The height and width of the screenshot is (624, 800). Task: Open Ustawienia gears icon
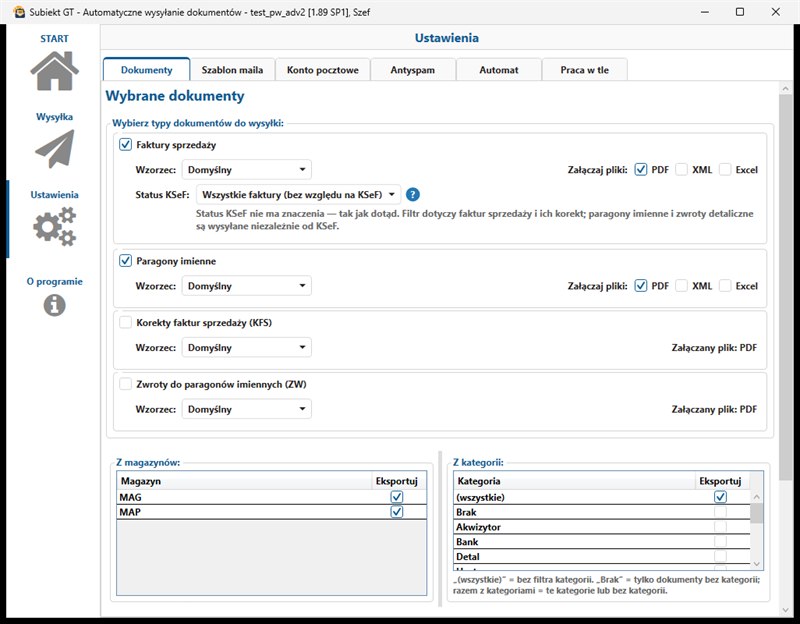pos(55,227)
